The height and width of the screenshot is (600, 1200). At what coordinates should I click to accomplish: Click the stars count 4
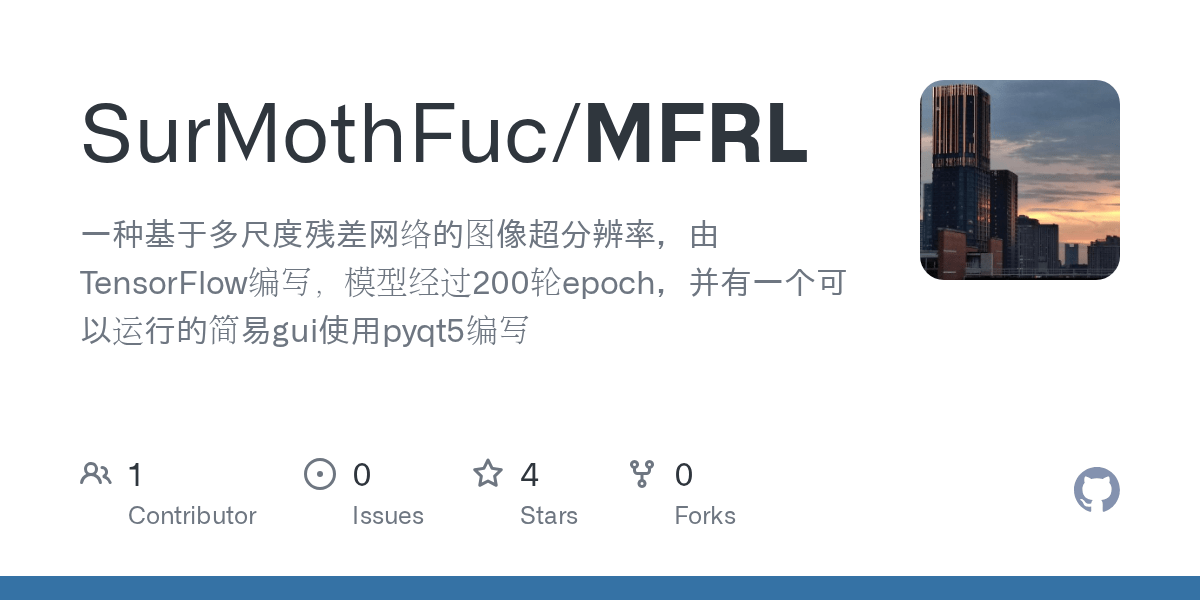pyautogui.click(x=530, y=475)
